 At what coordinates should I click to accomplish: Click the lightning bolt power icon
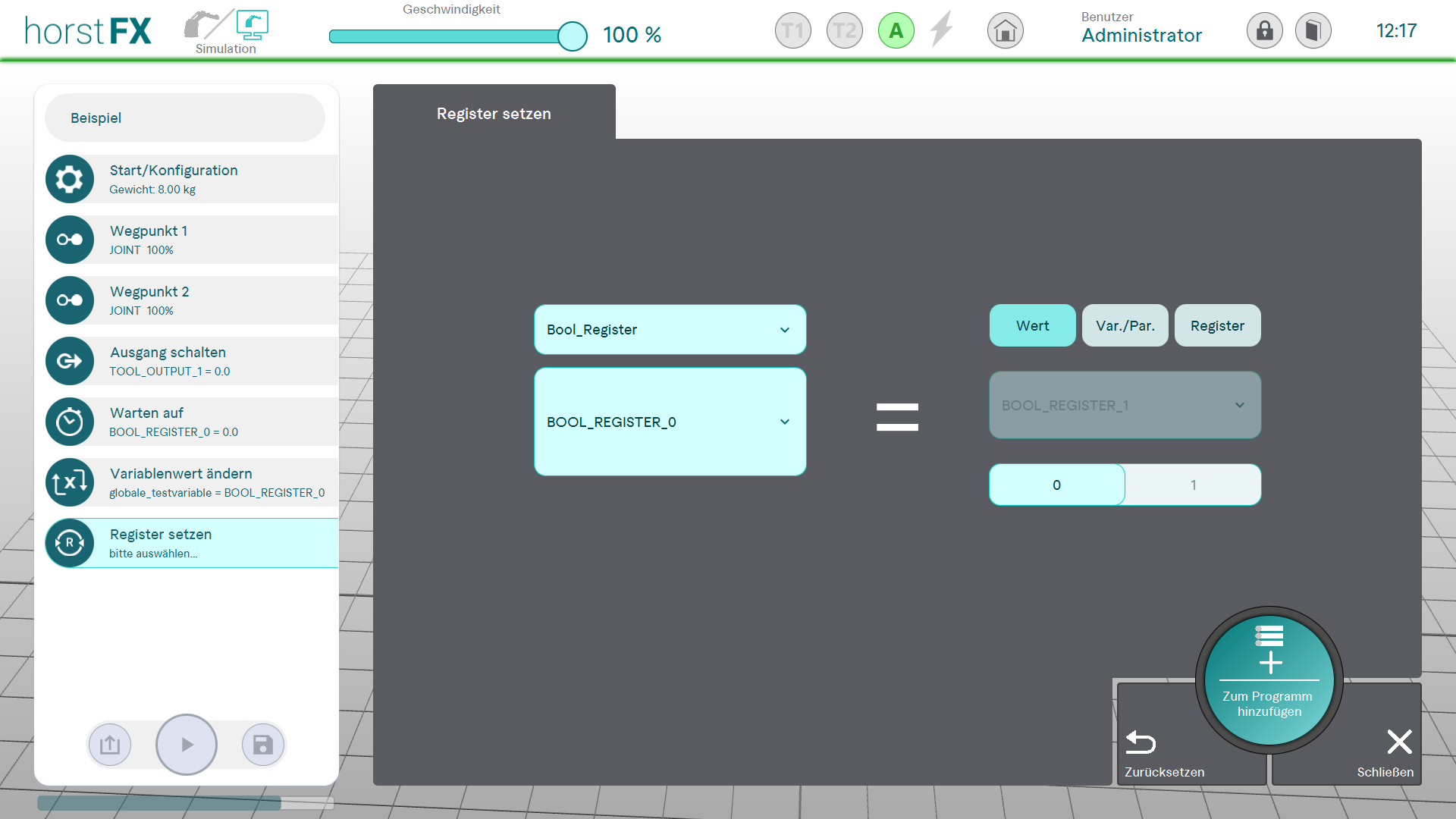pos(941,30)
